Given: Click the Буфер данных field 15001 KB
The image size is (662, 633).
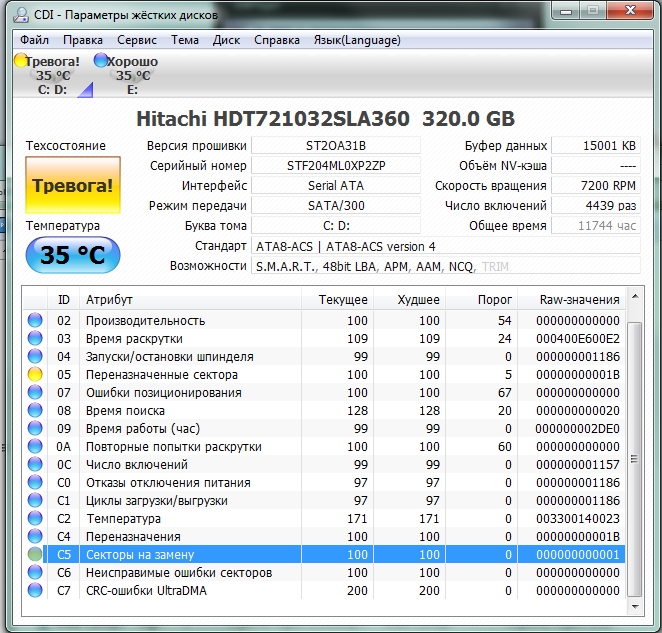Looking at the screenshot, I should click(x=596, y=146).
